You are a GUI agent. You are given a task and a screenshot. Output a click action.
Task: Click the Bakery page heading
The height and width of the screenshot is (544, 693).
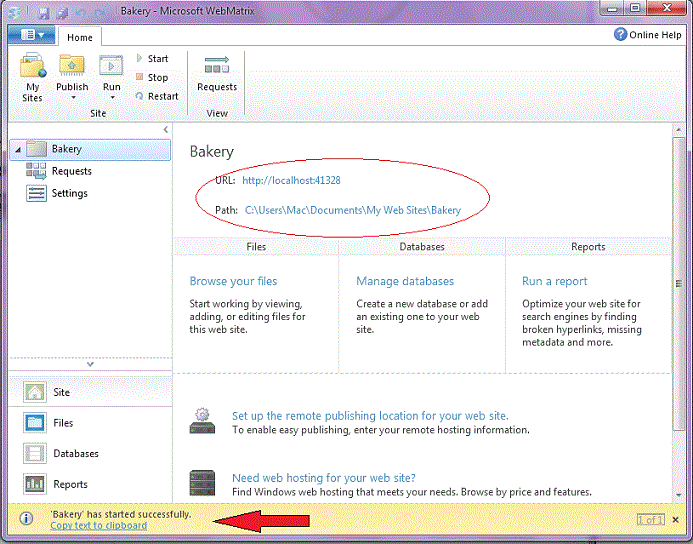[212, 152]
